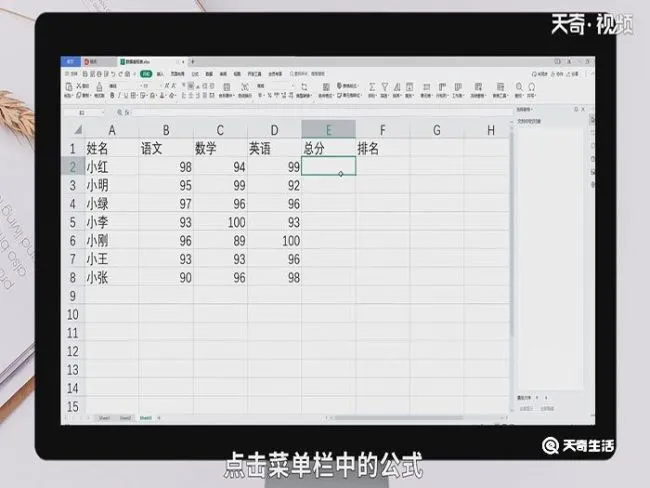The height and width of the screenshot is (488, 650).
Task: Click the Sort icon in the ribbon
Action: 397,87
